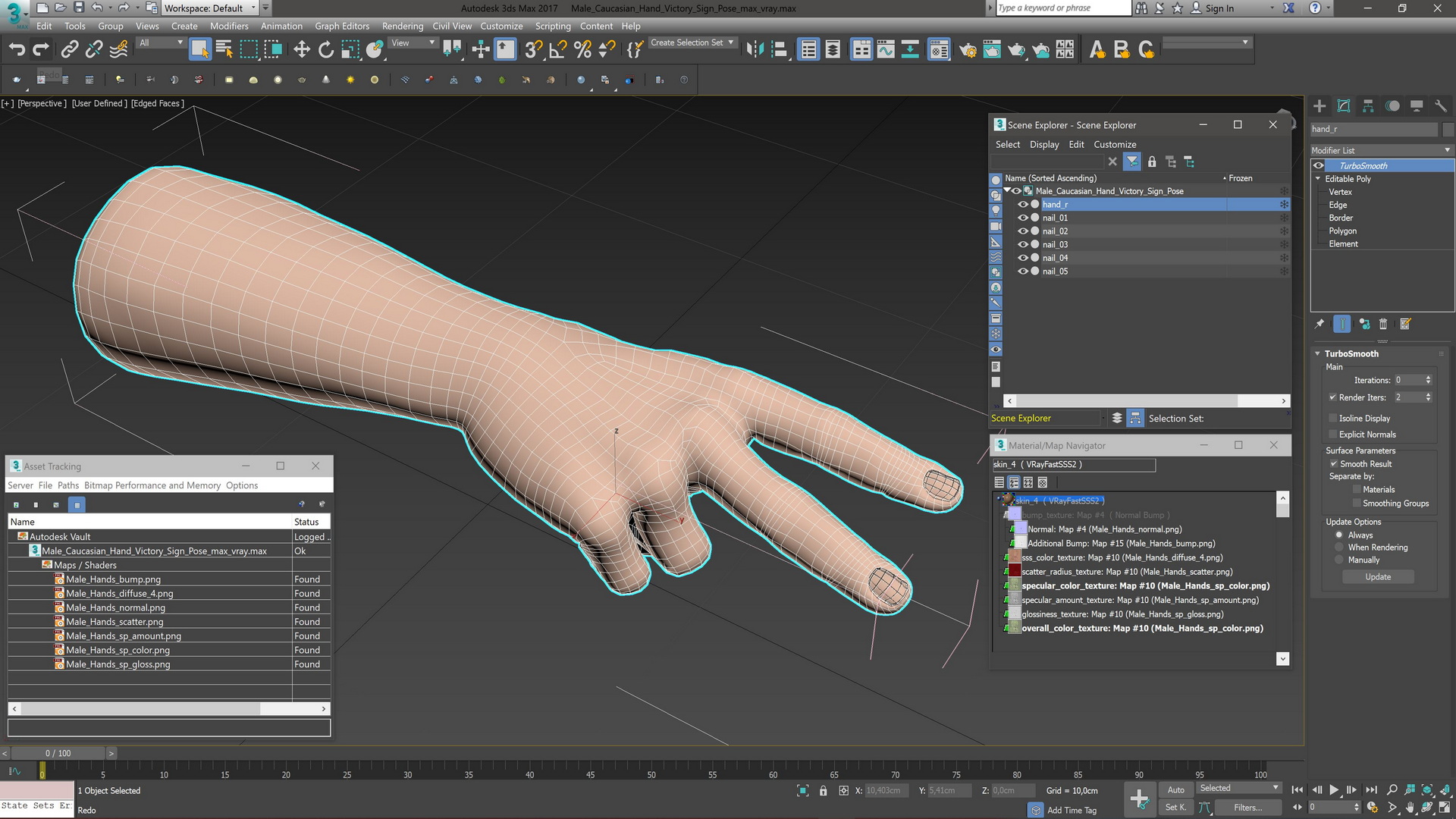Viewport: 1456px width, 819px height.
Task: Toggle visibility eye for nail_05
Action: [x=1023, y=271]
